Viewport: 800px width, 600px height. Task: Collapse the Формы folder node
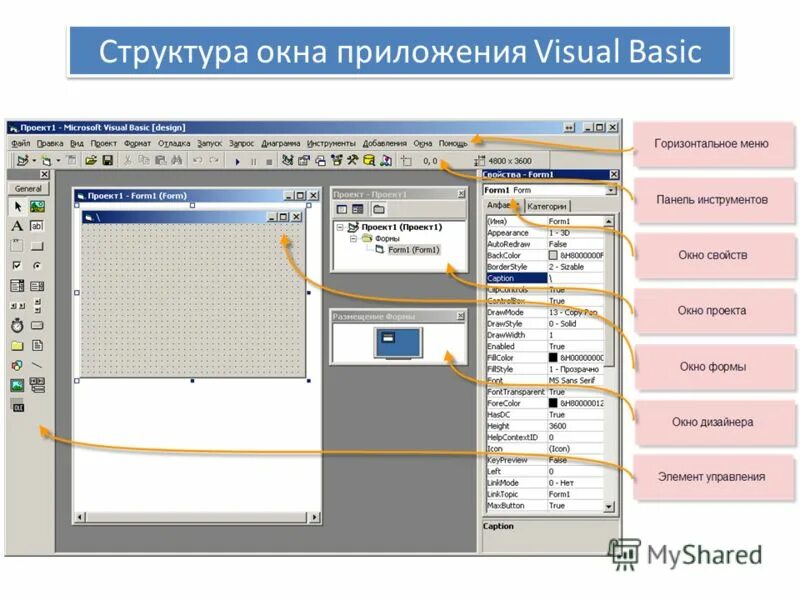click(353, 238)
